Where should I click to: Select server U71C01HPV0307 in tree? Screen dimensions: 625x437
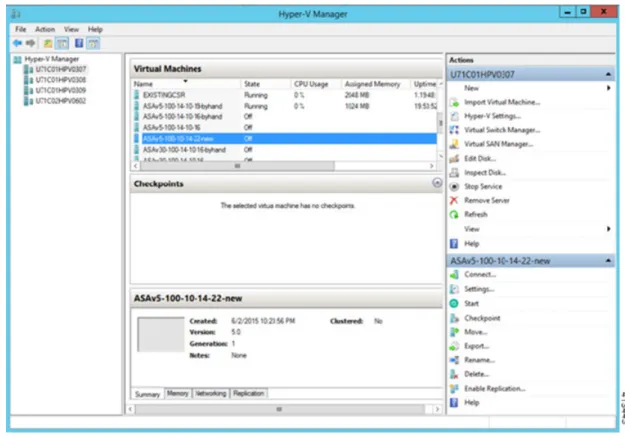click(61, 69)
